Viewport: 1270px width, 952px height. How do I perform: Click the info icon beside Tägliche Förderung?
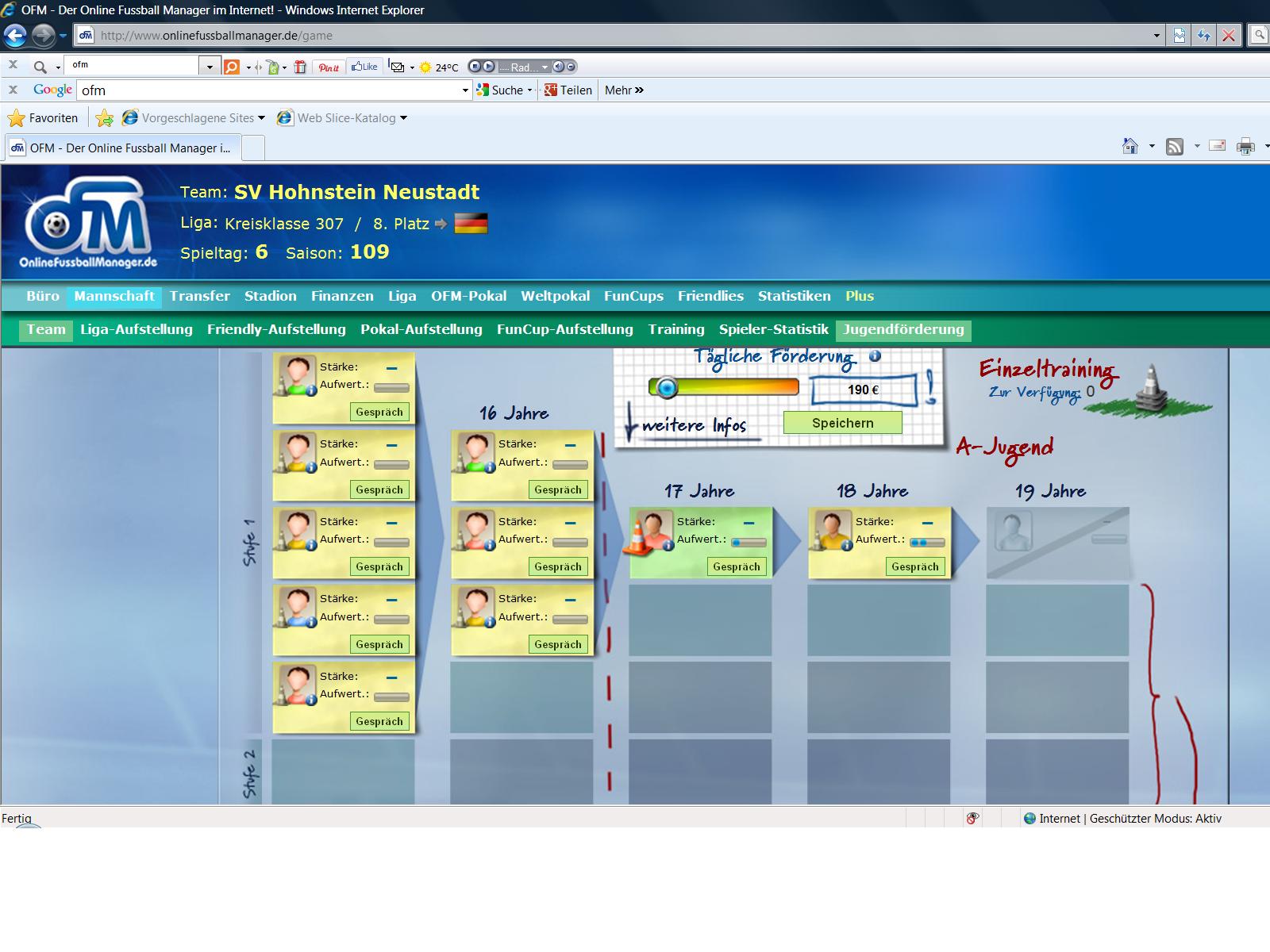pyautogui.click(x=875, y=356)
